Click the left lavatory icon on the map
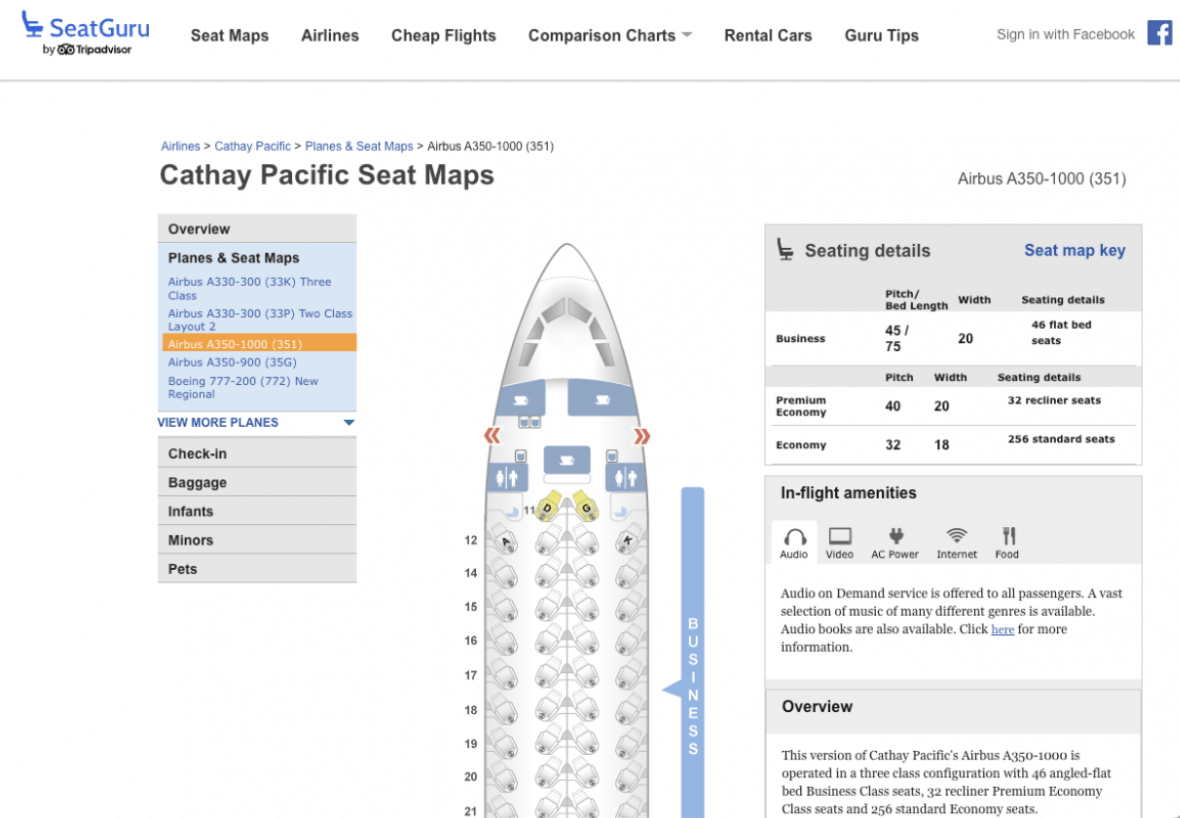The height and width of the screenshot is (818, 1180). pyautogui.click(x=506, y=477)
